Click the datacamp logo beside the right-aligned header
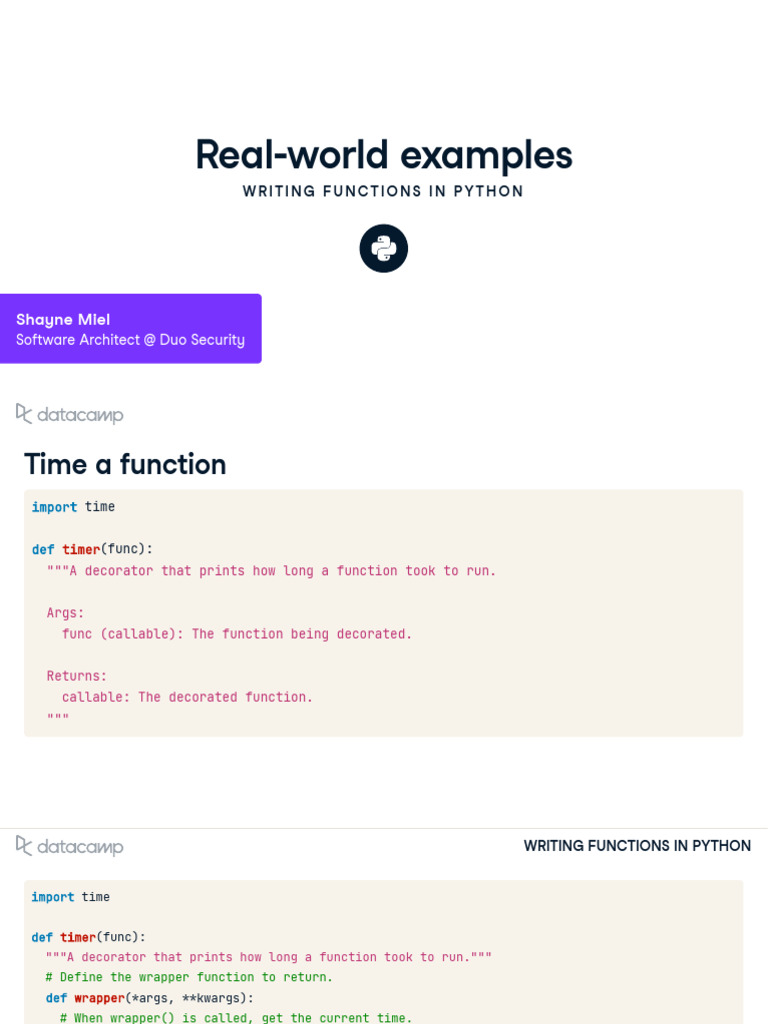 pyautogui.click(x=70, y=846)
